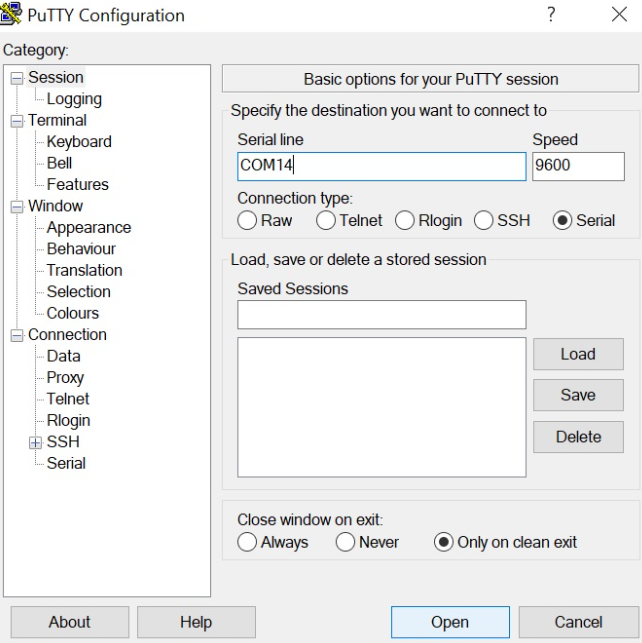642x643 pixels.
Task: Click the PuTTY icon in title bar
Action: coord(11,15)
